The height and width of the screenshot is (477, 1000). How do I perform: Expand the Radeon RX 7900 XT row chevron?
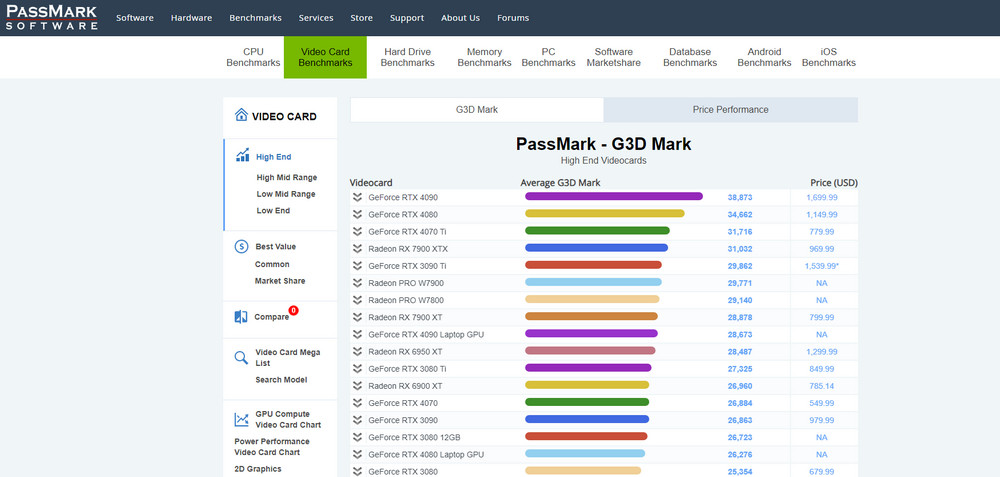(x=357, y=317)
